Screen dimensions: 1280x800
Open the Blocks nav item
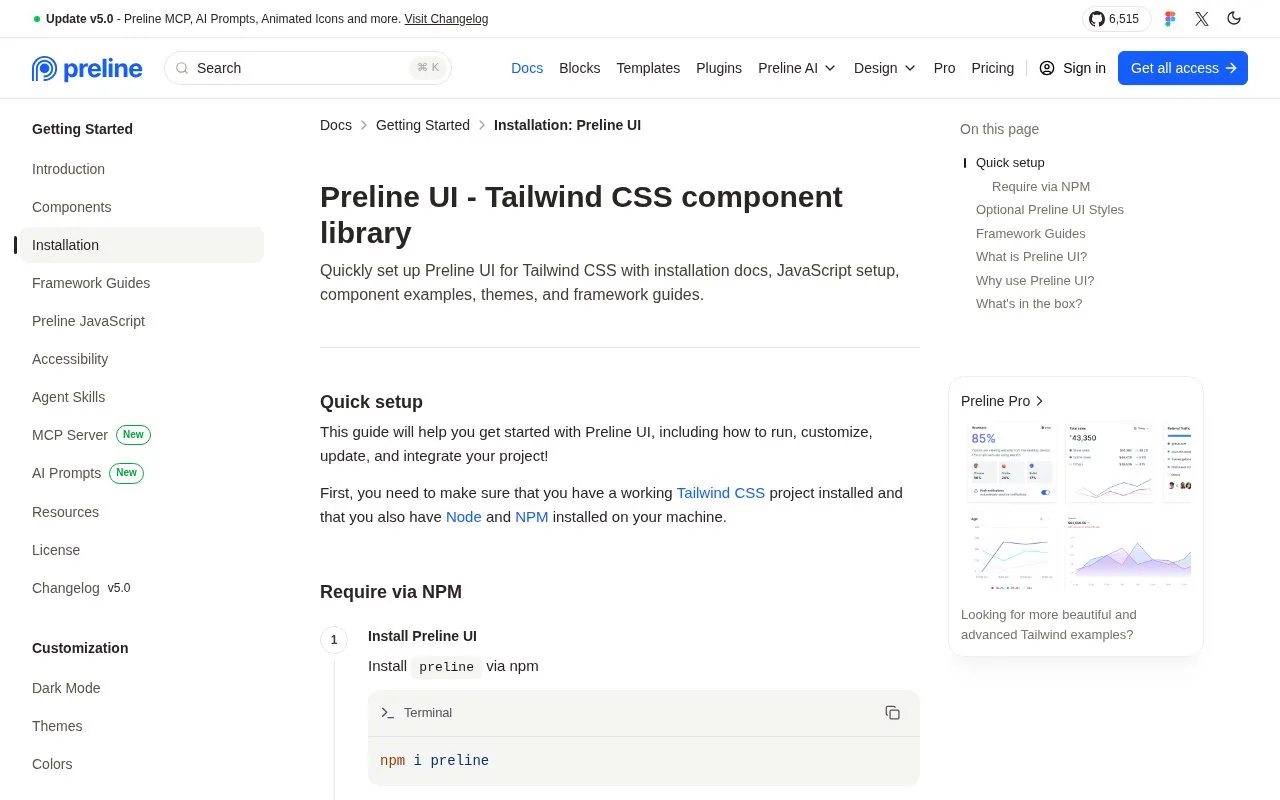(x=580, y=68)
